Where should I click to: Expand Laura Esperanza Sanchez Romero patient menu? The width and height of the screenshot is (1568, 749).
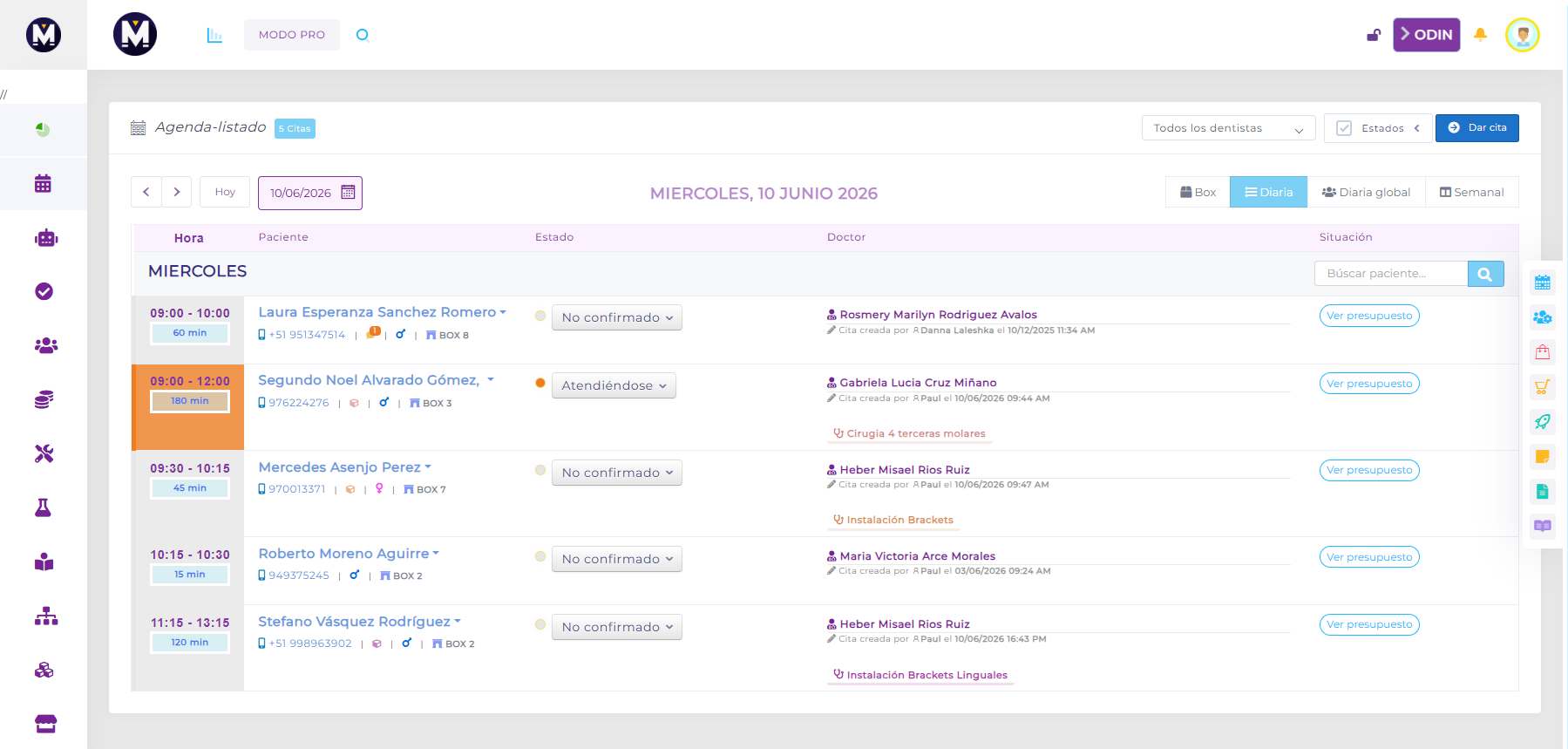click(382, 312)
